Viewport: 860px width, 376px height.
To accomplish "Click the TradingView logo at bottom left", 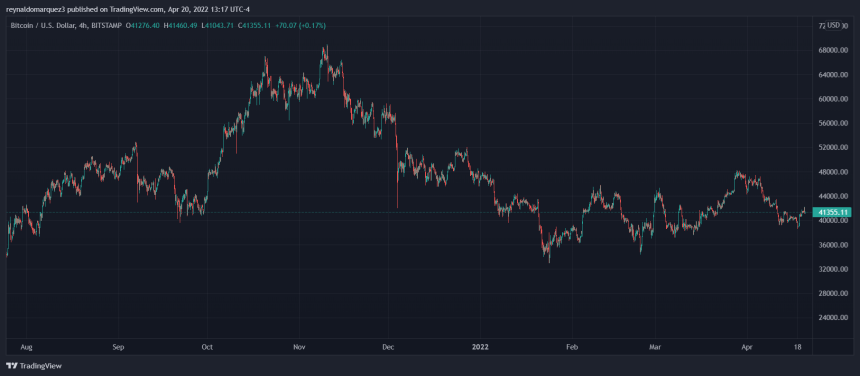I will click(x=34, y=366).
